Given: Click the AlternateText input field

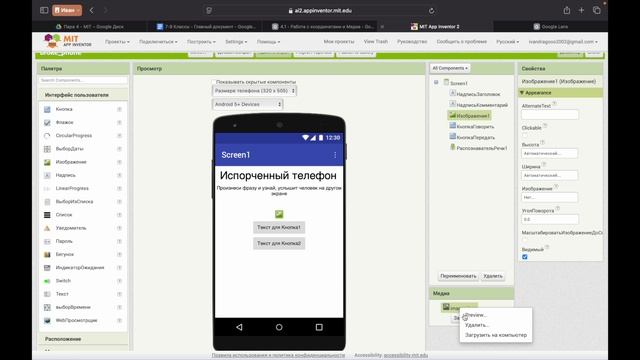Looking at the screenshot, I should pos(549,115).
